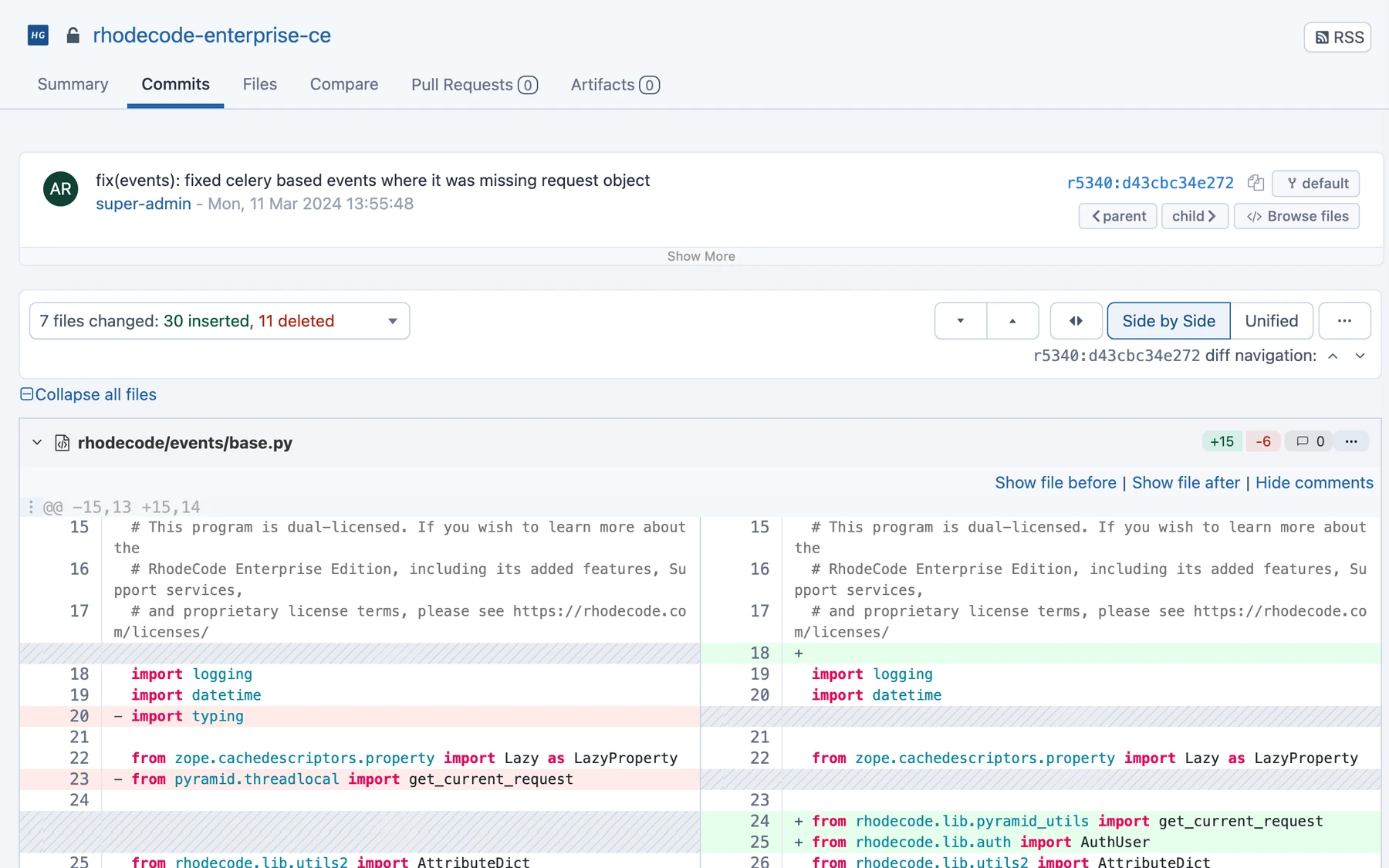Go to the parent commit
Screen dimensions: 1389x868
[x=1117, y=216]
